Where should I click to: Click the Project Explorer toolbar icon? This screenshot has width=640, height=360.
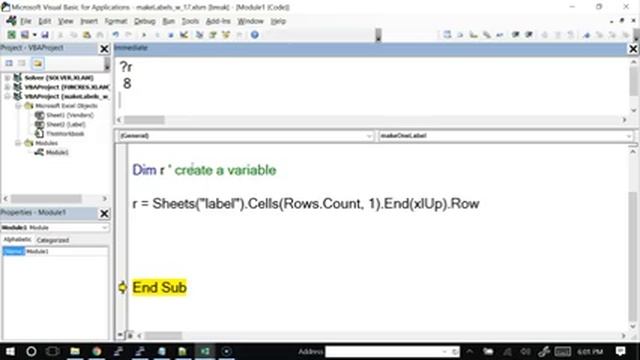199,35
